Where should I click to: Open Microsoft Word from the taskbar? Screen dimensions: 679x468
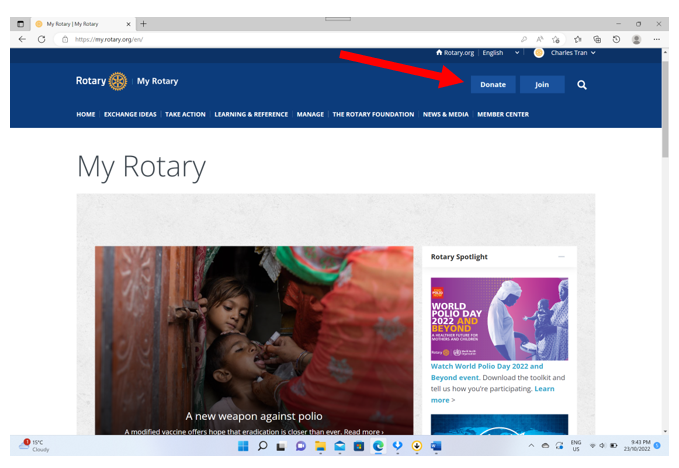pyautogui.click(x=436, y=446)
